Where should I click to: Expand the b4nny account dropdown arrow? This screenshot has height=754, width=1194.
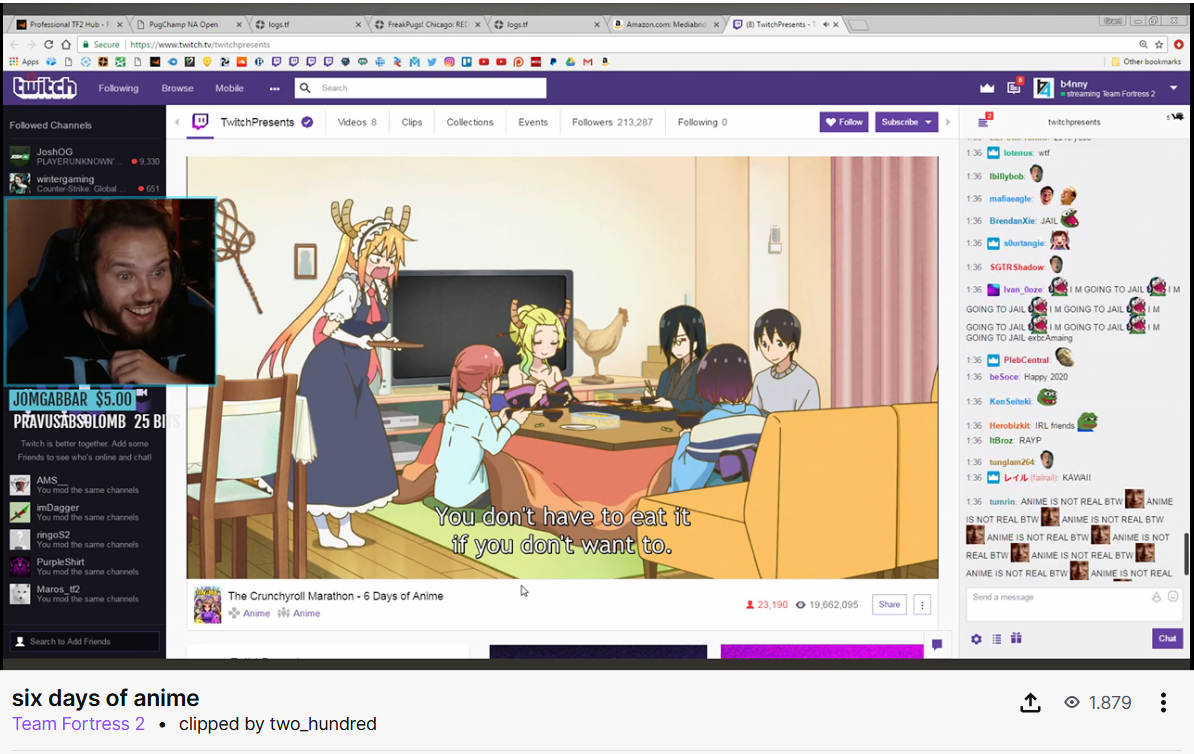(1173, 88)
